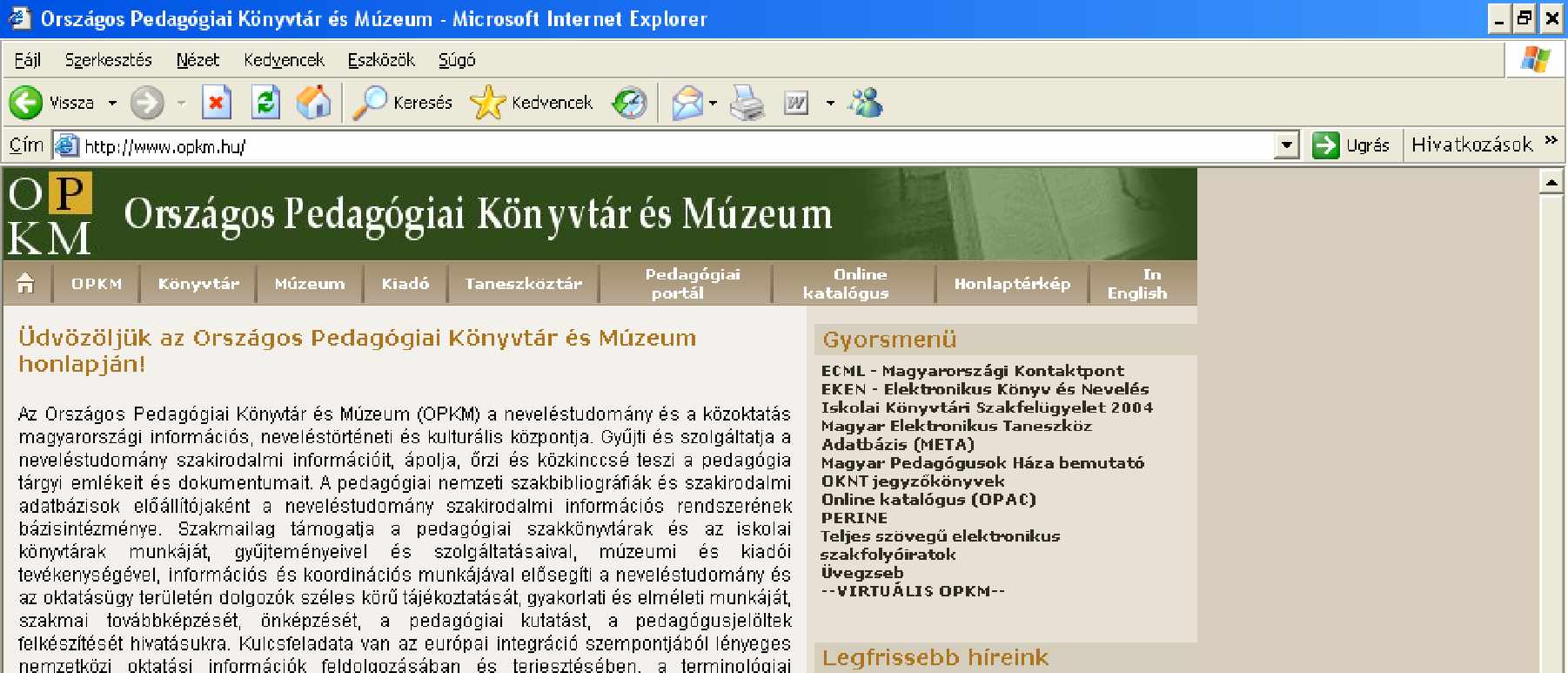Image resolution: width=1568 pixels, height=673 pixels.
Task: Open OKNT jegyzőkönyvek link
Action: 913,481
